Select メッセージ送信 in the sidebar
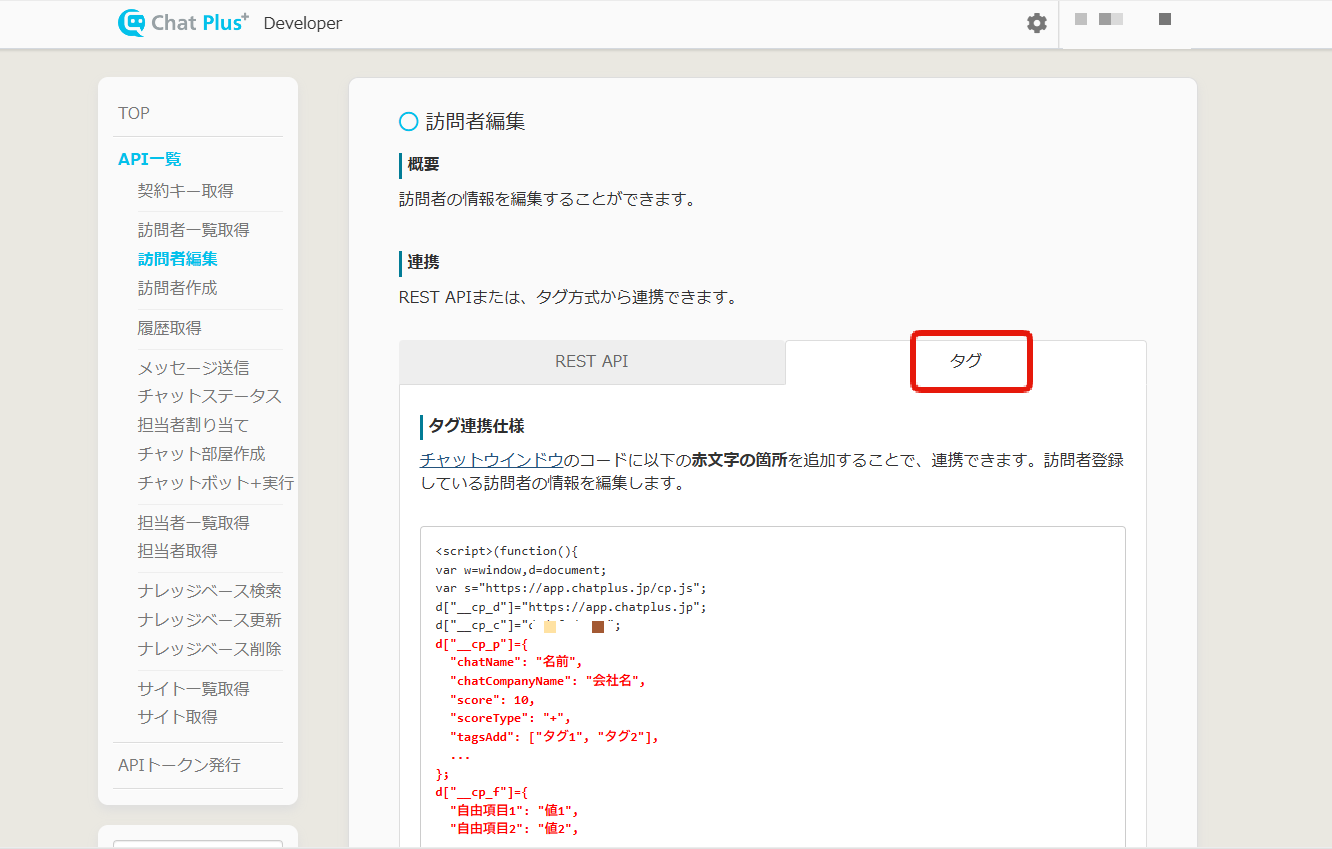 coord(193,368)
